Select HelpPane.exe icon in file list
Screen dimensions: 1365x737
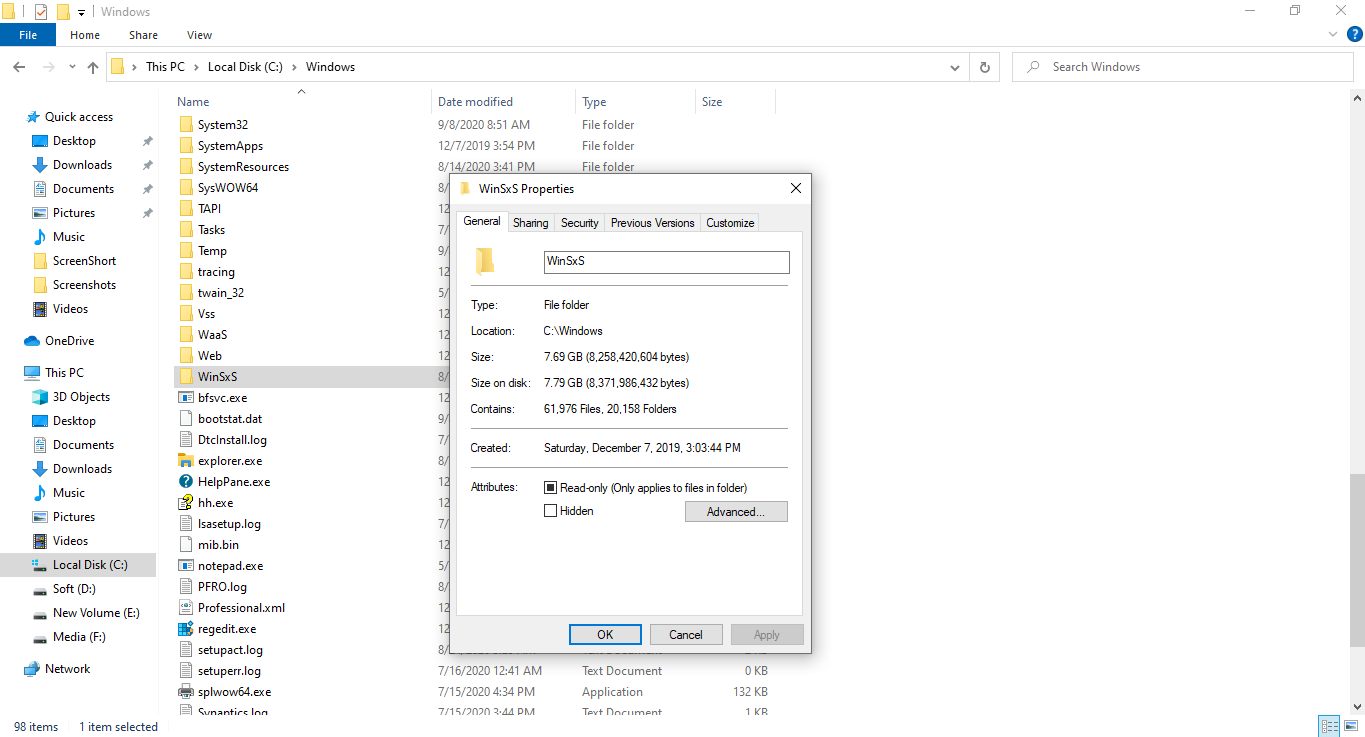pos(185,482)
